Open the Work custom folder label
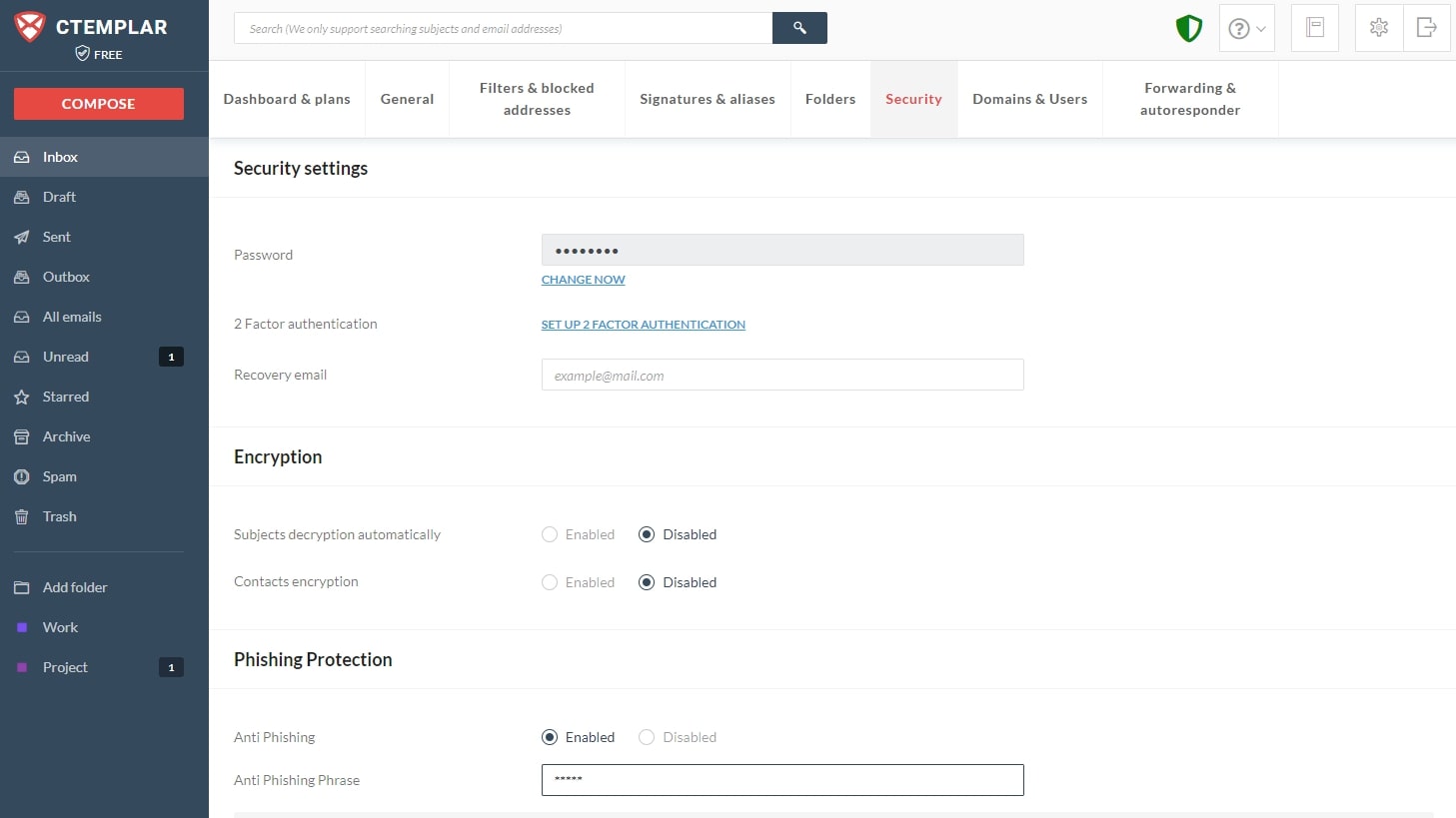The width and height of the screenshot is (1456, 818). coord(60,627)
